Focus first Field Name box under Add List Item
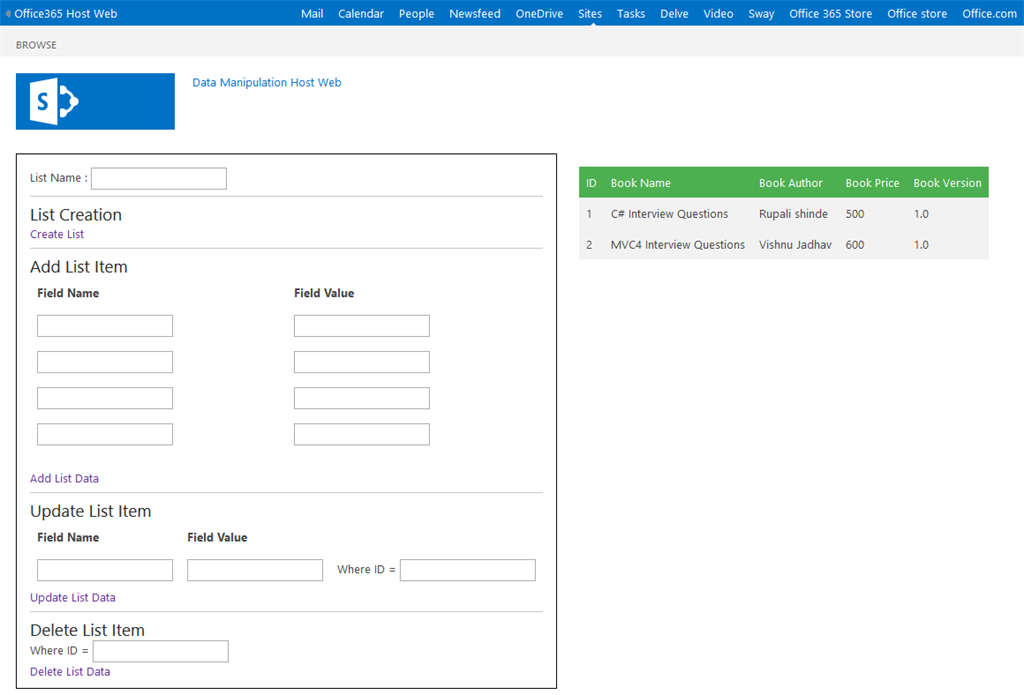1024x695 pixels. pyautogui.click(x=105, y=326)
